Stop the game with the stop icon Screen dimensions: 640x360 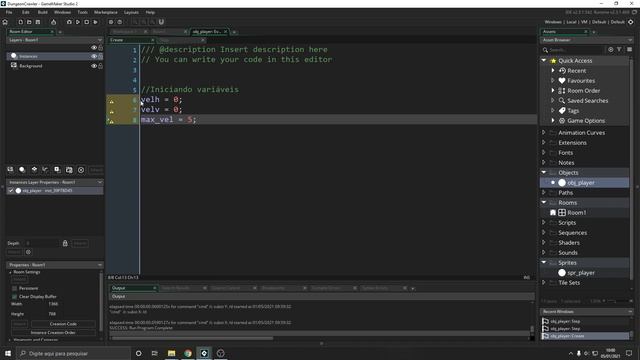(x=87, y=22)
